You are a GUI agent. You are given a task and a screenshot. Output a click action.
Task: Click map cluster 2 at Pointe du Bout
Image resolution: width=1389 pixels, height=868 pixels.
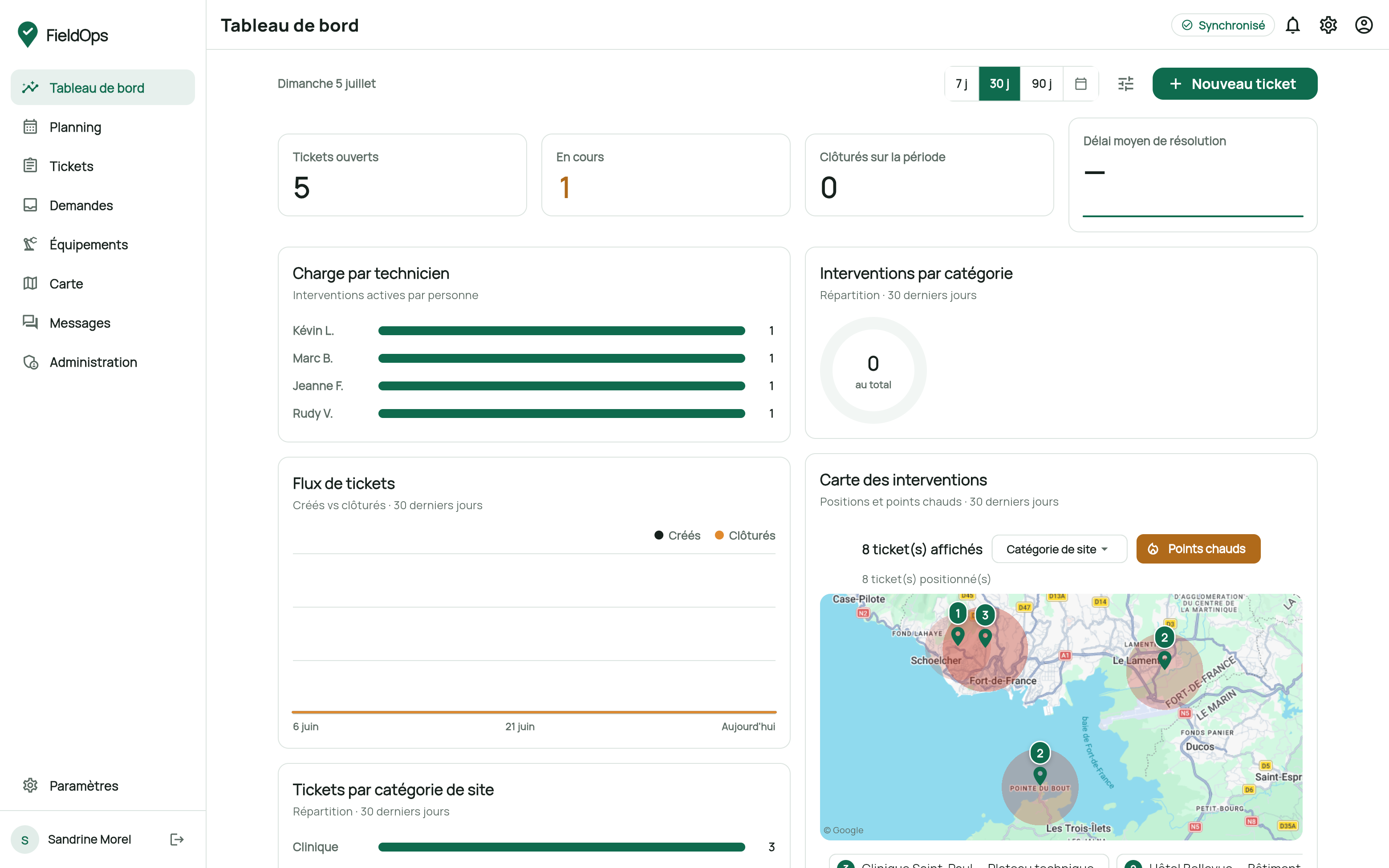point(1040,753)
